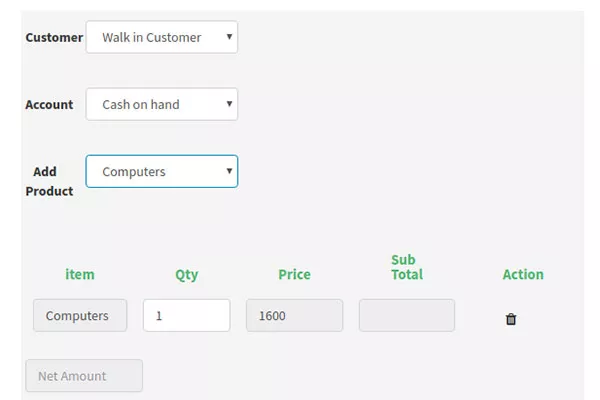Click the Computers item name field

point(80,315)
